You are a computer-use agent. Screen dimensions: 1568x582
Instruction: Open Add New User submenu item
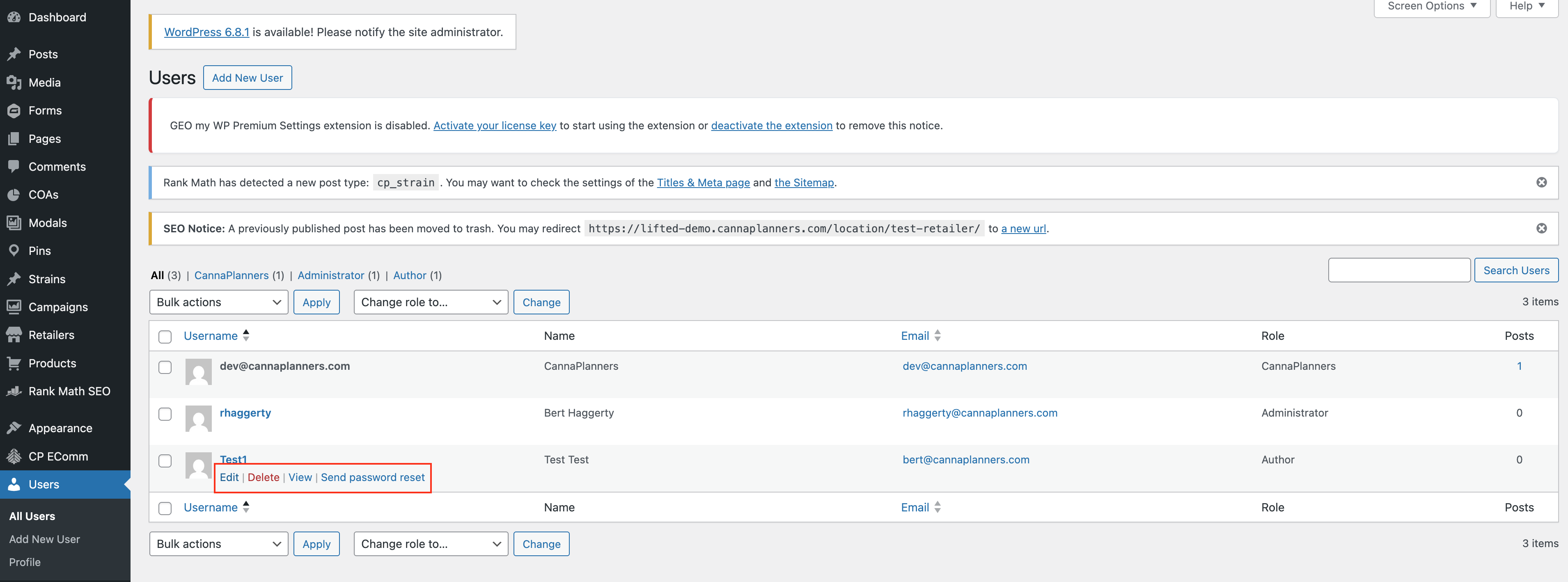click(x=44, y=539)
